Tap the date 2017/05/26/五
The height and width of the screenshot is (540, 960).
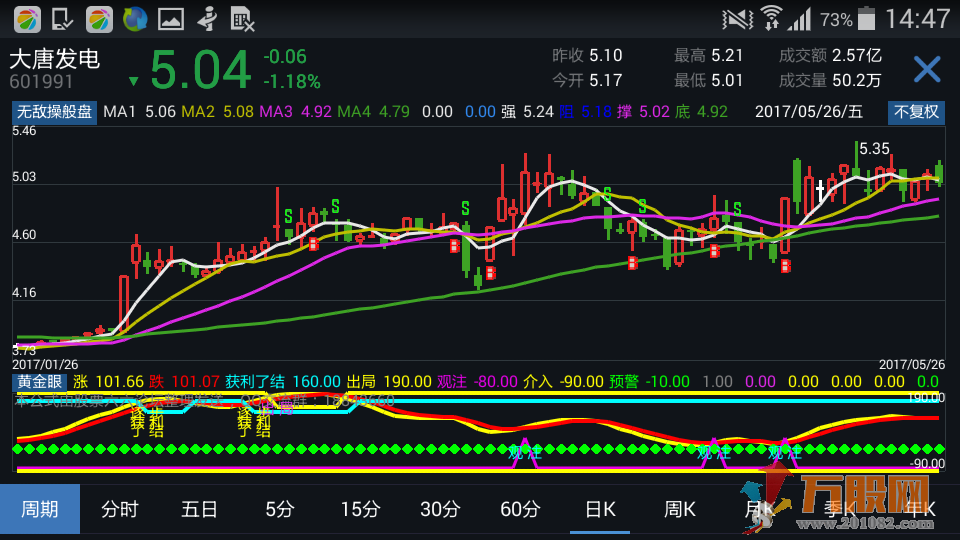[x=809, y=112]
